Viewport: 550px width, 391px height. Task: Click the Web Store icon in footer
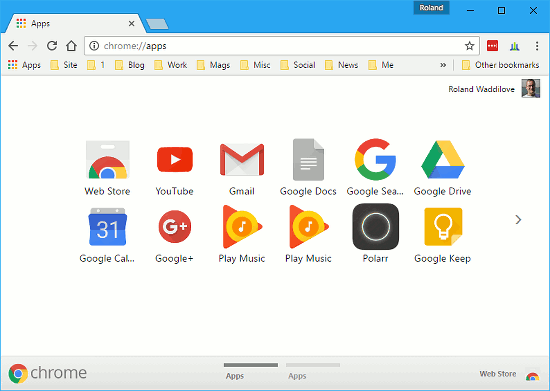532,376
